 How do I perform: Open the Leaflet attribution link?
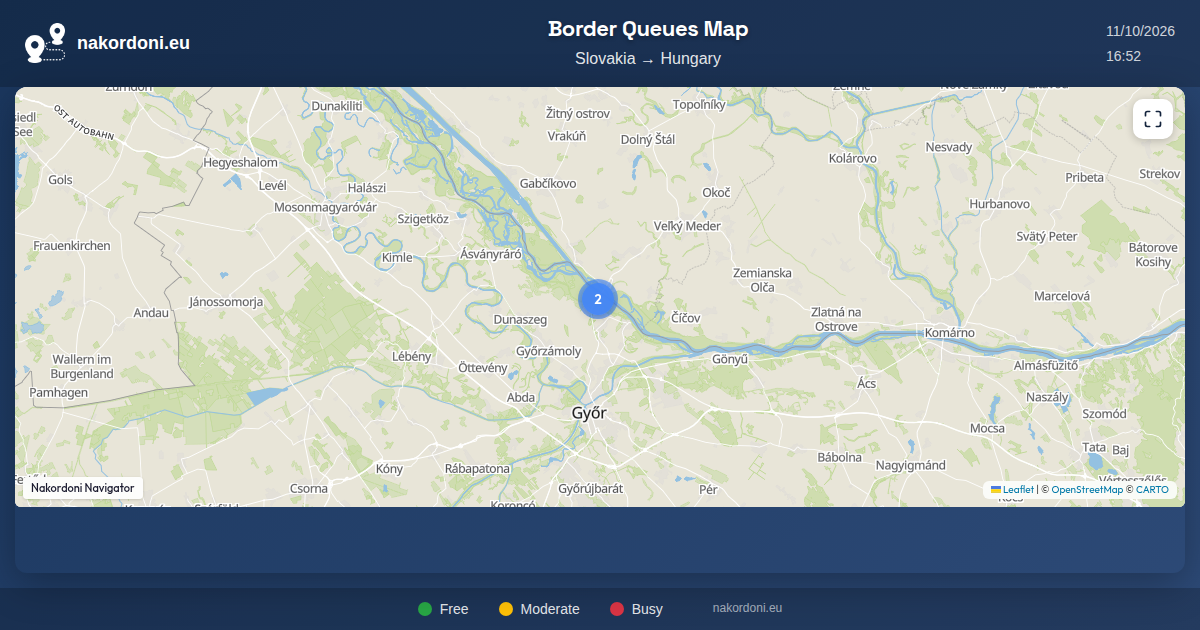1012,490
